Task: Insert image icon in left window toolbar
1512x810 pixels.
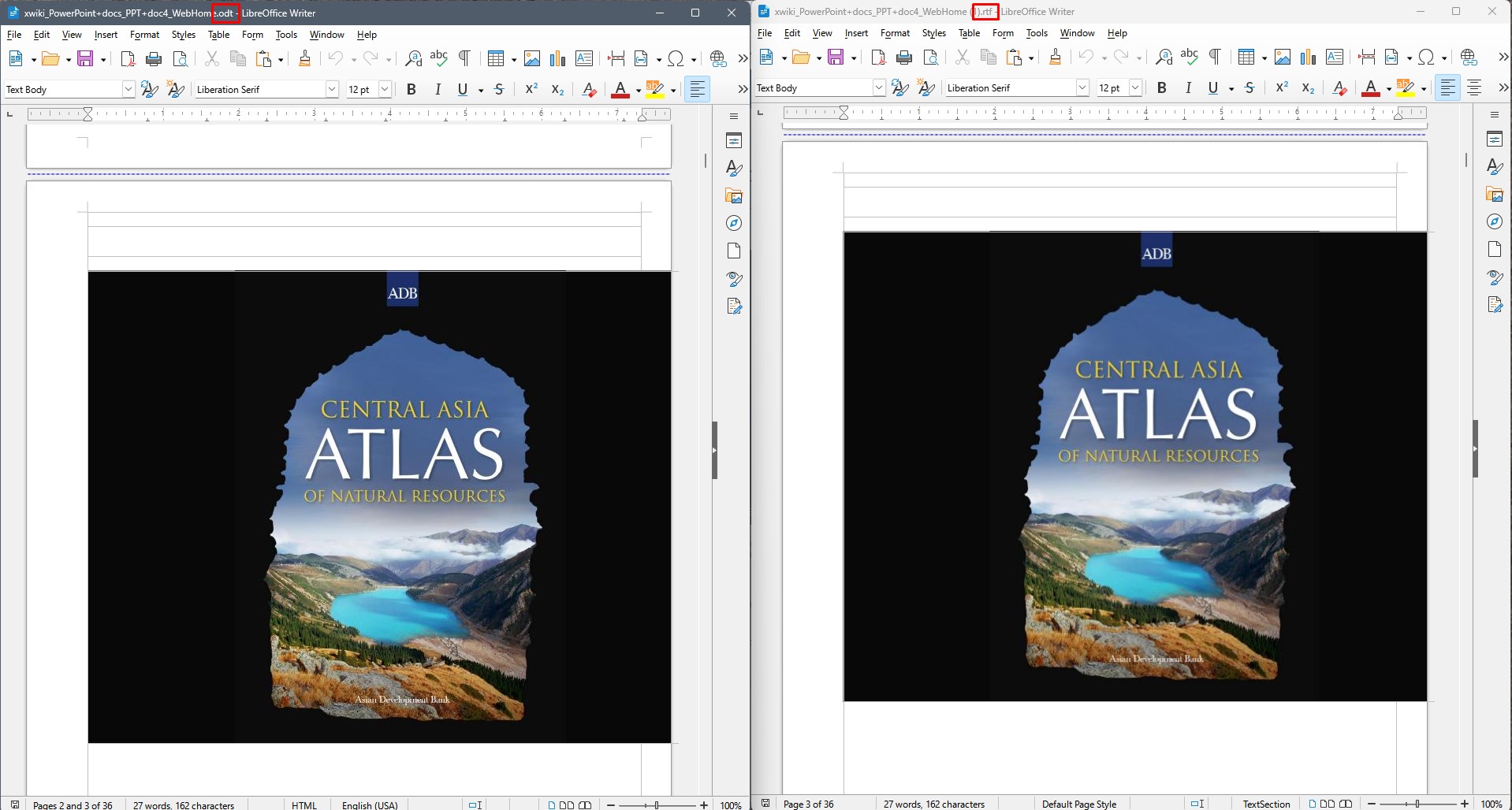Action: tap(532, 58)
